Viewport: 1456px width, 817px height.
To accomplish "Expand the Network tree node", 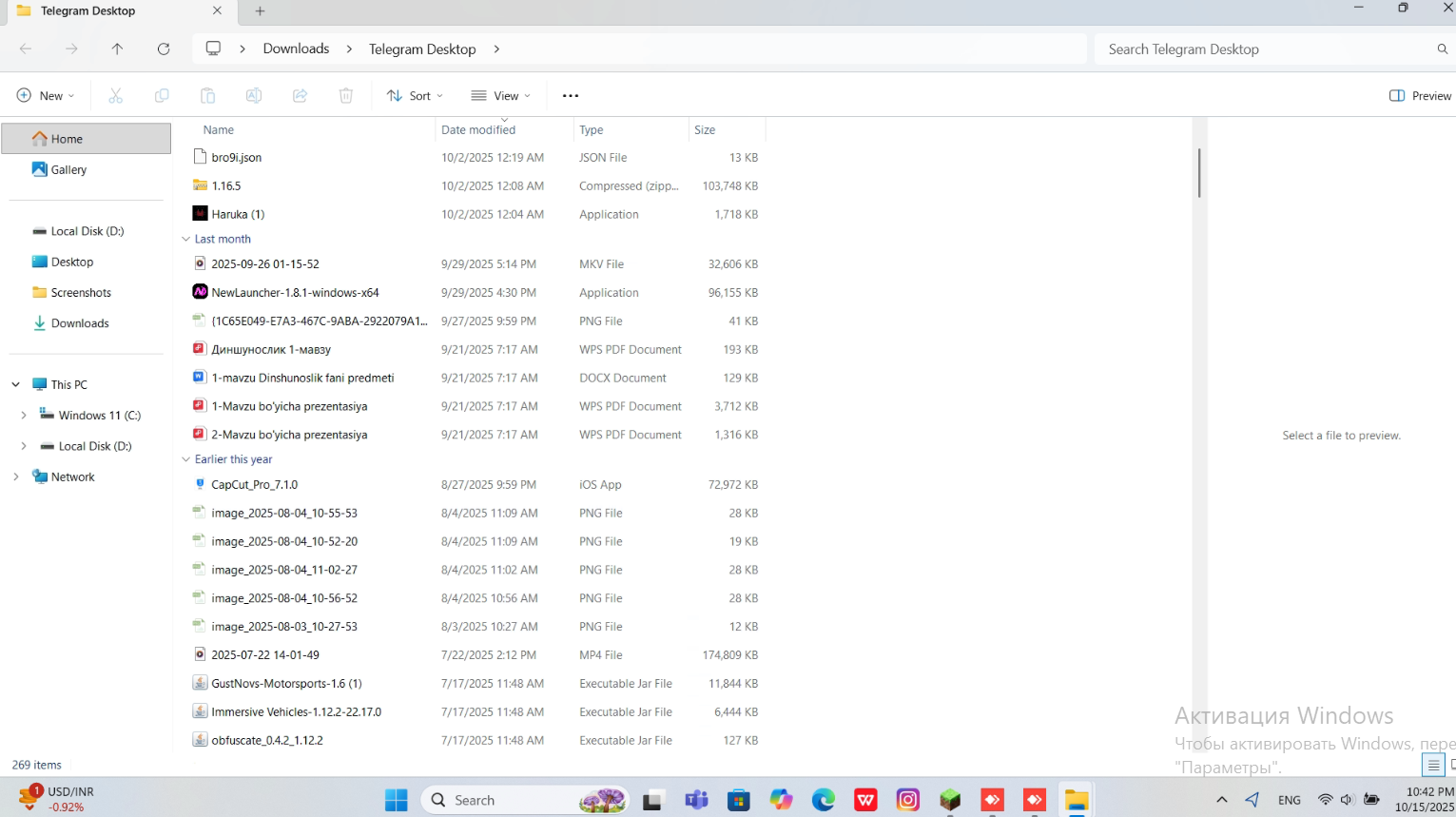I will (16, 477).
